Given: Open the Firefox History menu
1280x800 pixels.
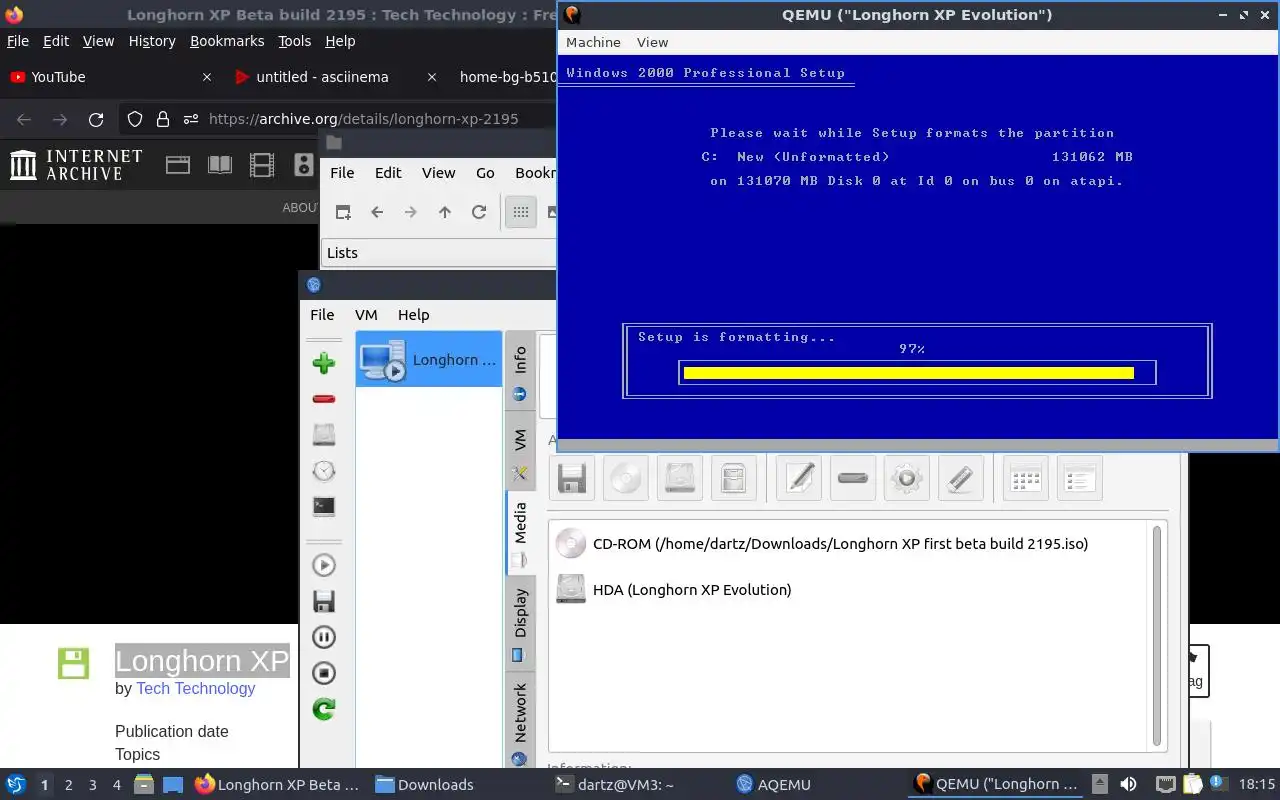Looking at the screenshot, I should [152, 41].
